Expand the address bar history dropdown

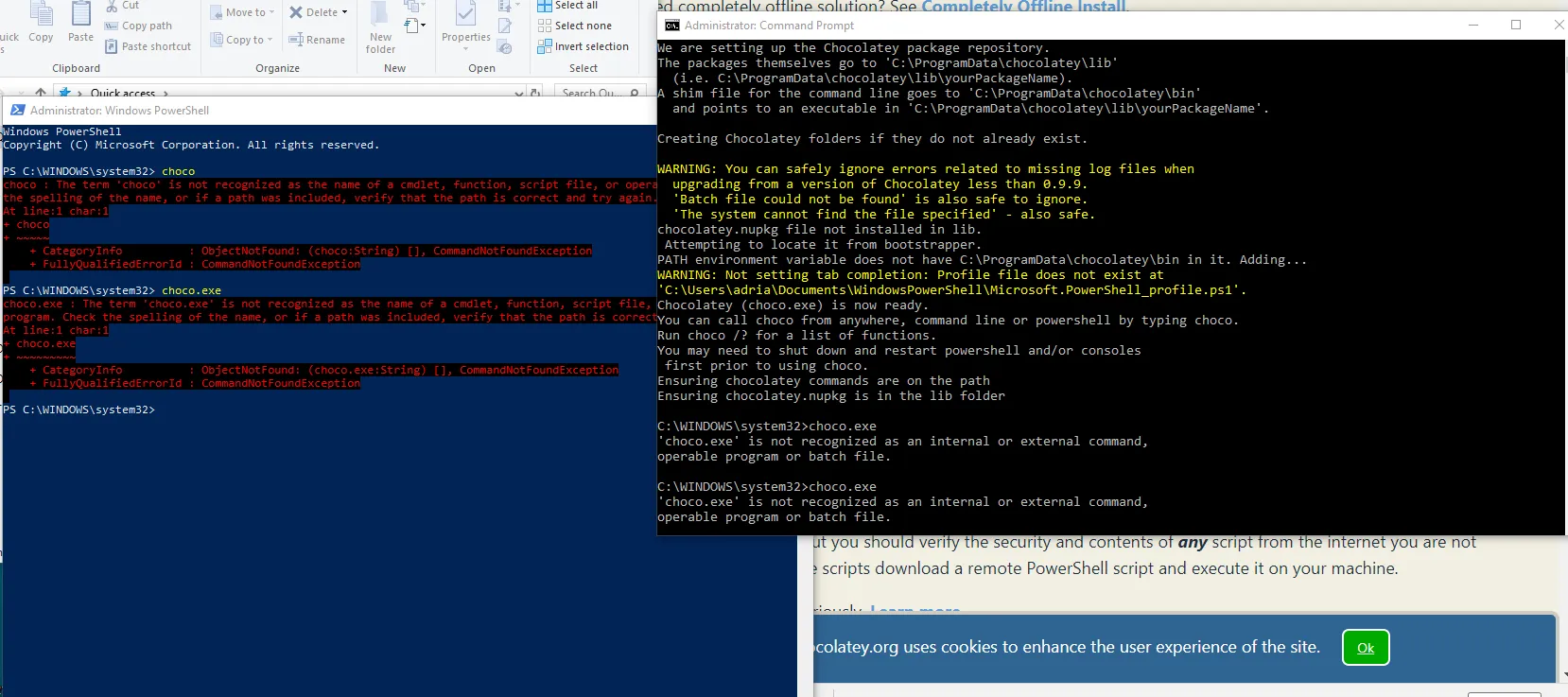coord(518,93)
